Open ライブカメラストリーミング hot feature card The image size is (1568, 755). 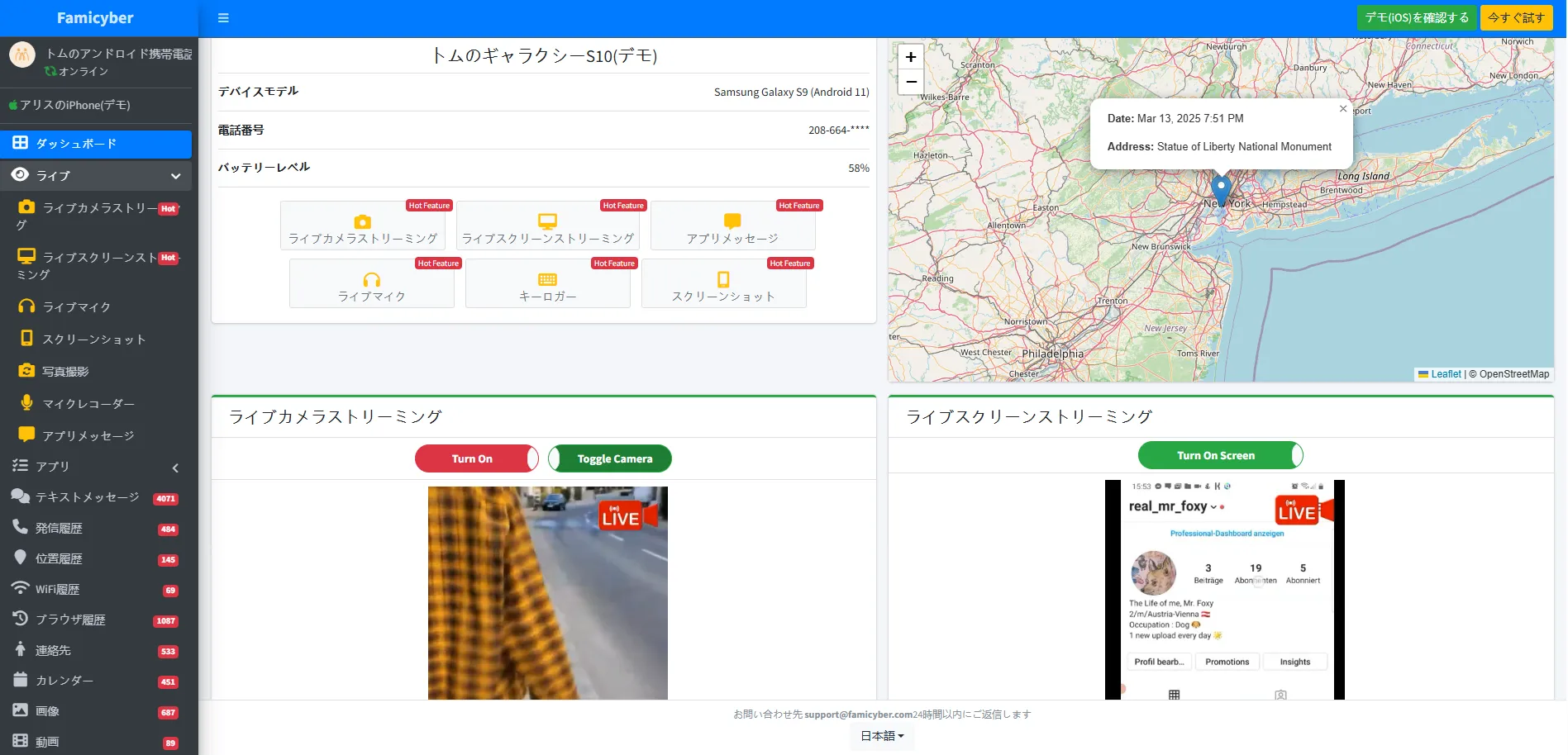363,226
